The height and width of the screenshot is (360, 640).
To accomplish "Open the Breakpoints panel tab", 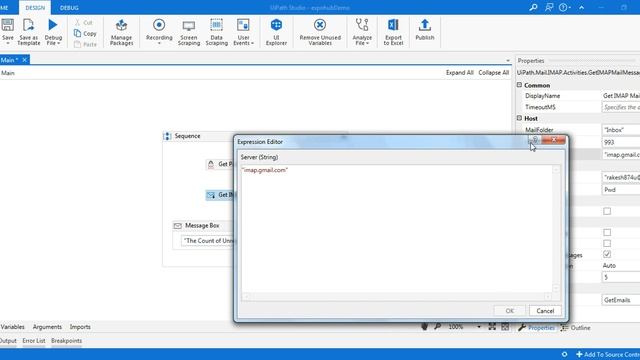I will tap(67, 341).
